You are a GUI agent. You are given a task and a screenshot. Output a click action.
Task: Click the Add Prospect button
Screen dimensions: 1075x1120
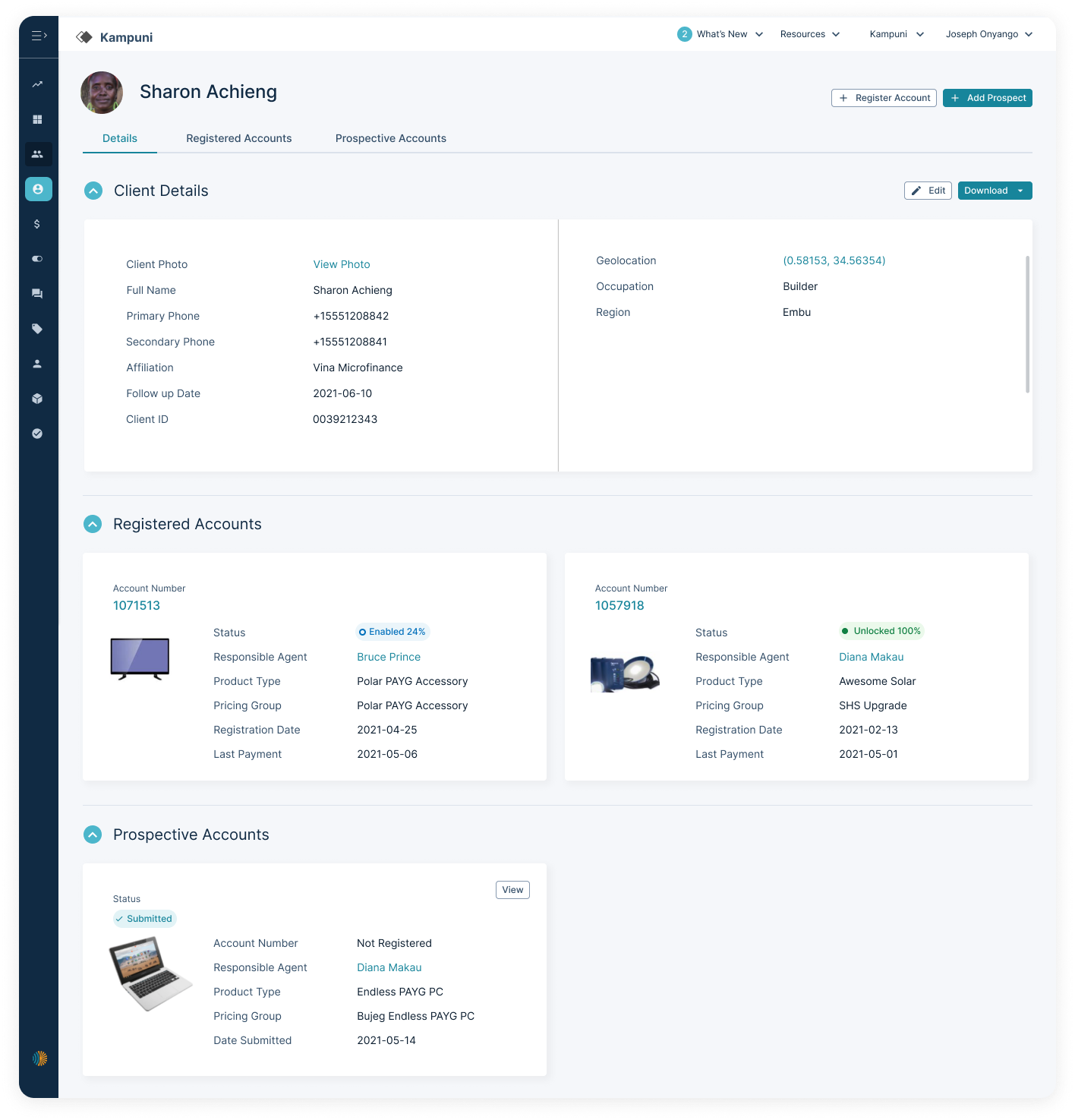point(987,98)
